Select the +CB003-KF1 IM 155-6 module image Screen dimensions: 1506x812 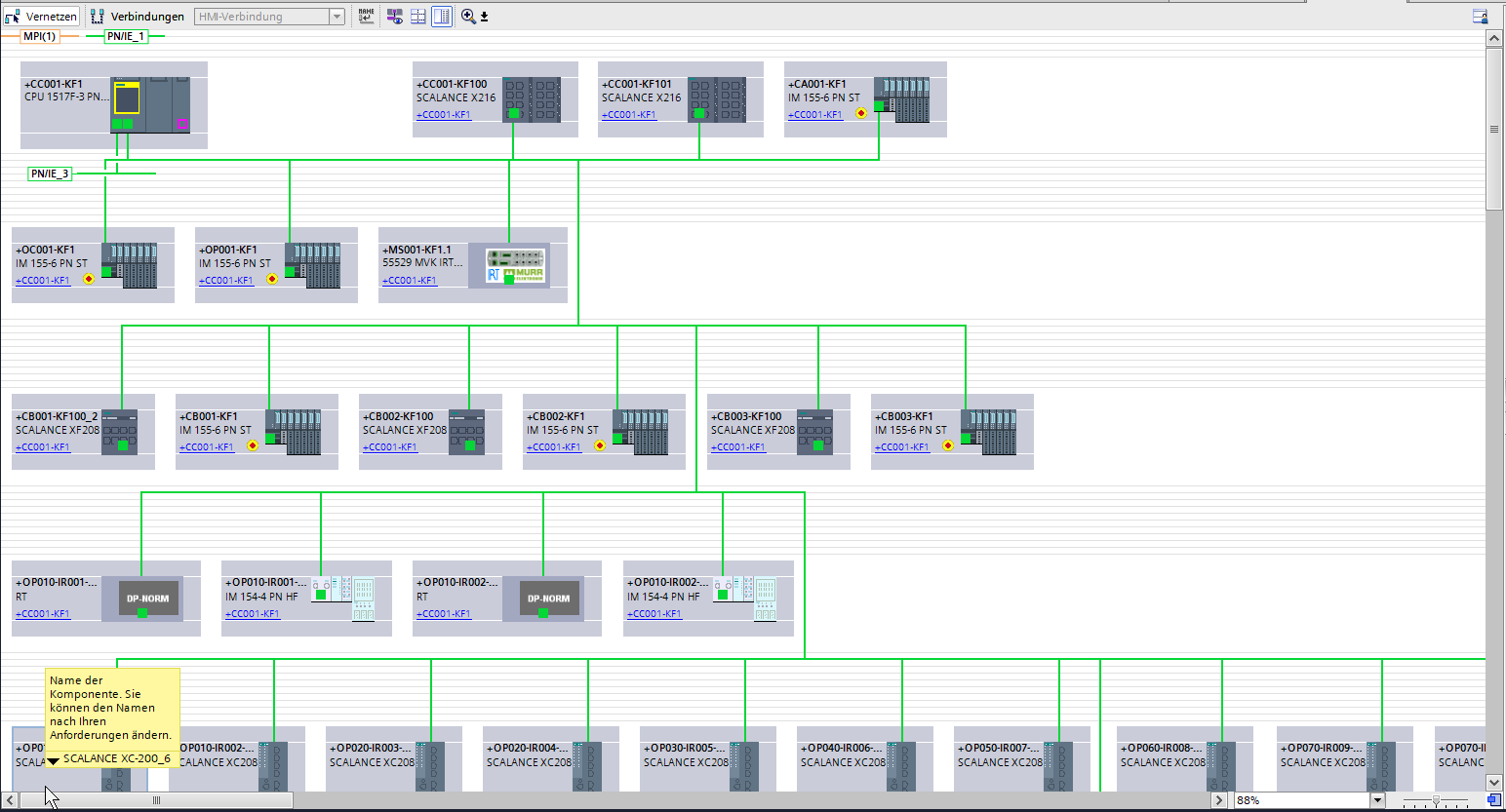tap(988, 432)
